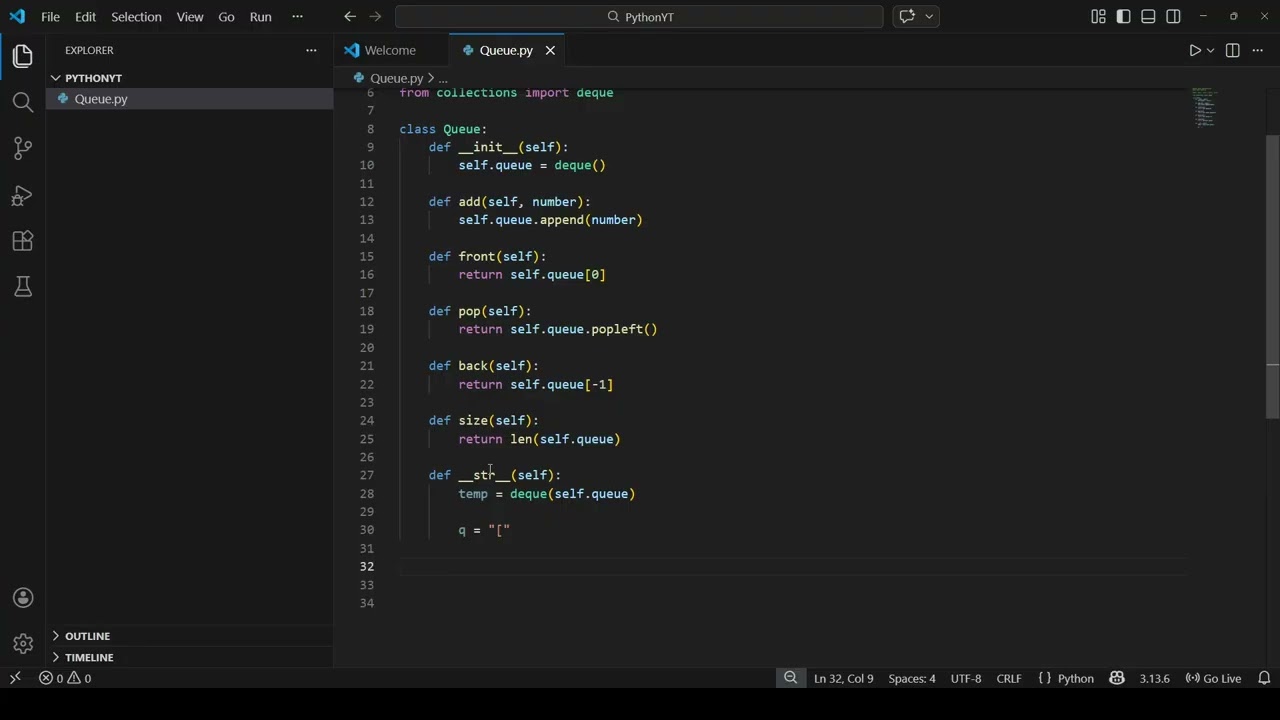The height and width of the screenshot is (720, 1280).
Task: Open the File menu
Action: tap(50, 16)
